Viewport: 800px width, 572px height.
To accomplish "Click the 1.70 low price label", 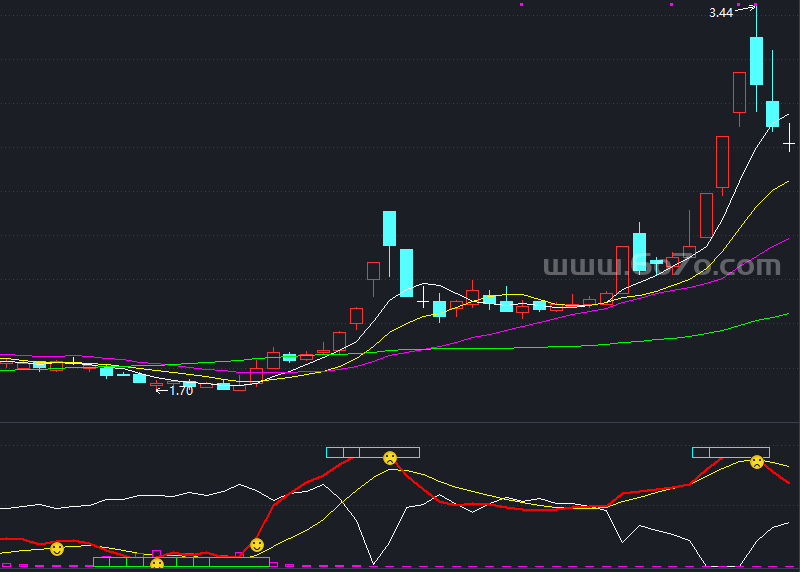I will (x=181, y=391).
